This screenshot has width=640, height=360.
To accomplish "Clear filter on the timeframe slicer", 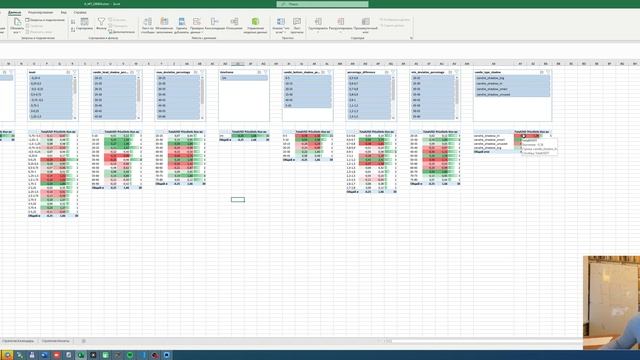I will pos(266,72).
